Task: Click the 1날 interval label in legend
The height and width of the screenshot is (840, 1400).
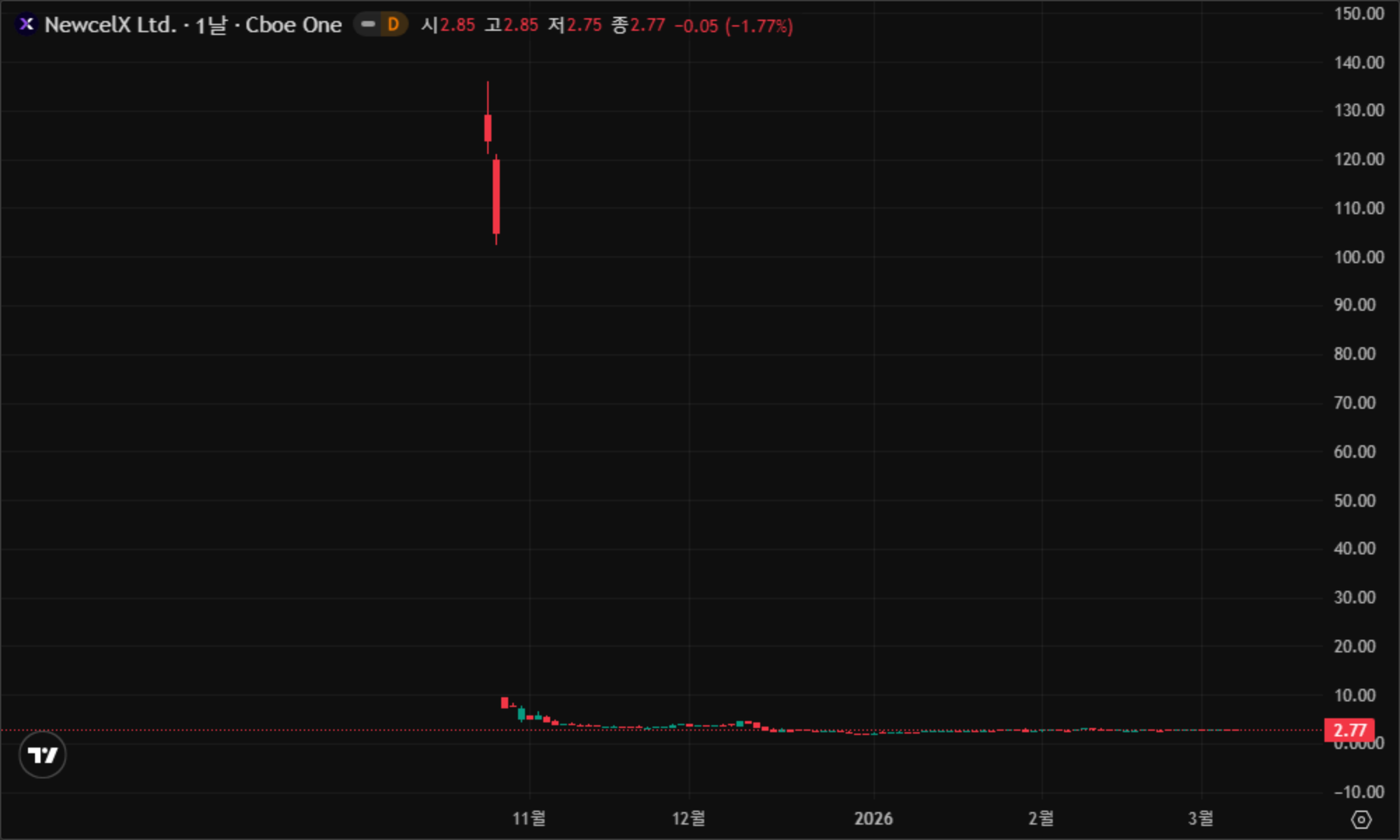Action: (x=211, y=25)
